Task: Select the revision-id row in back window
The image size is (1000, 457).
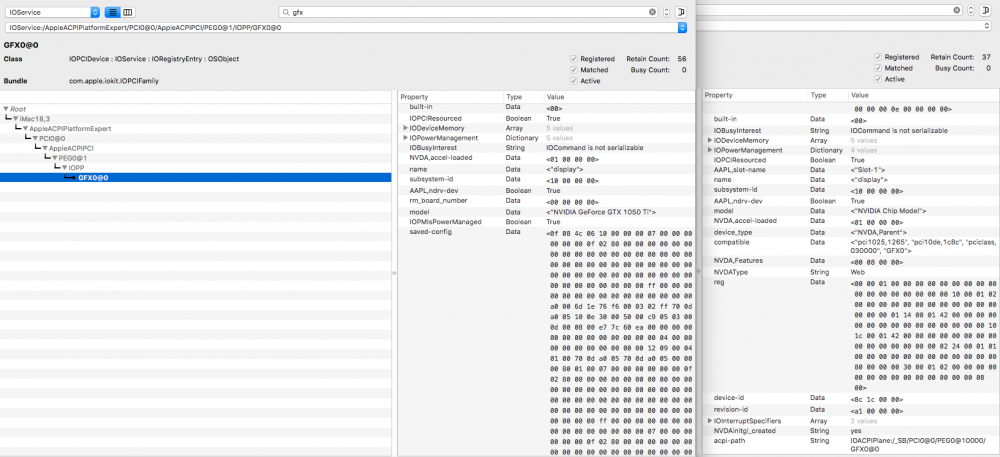Action: 851,410
